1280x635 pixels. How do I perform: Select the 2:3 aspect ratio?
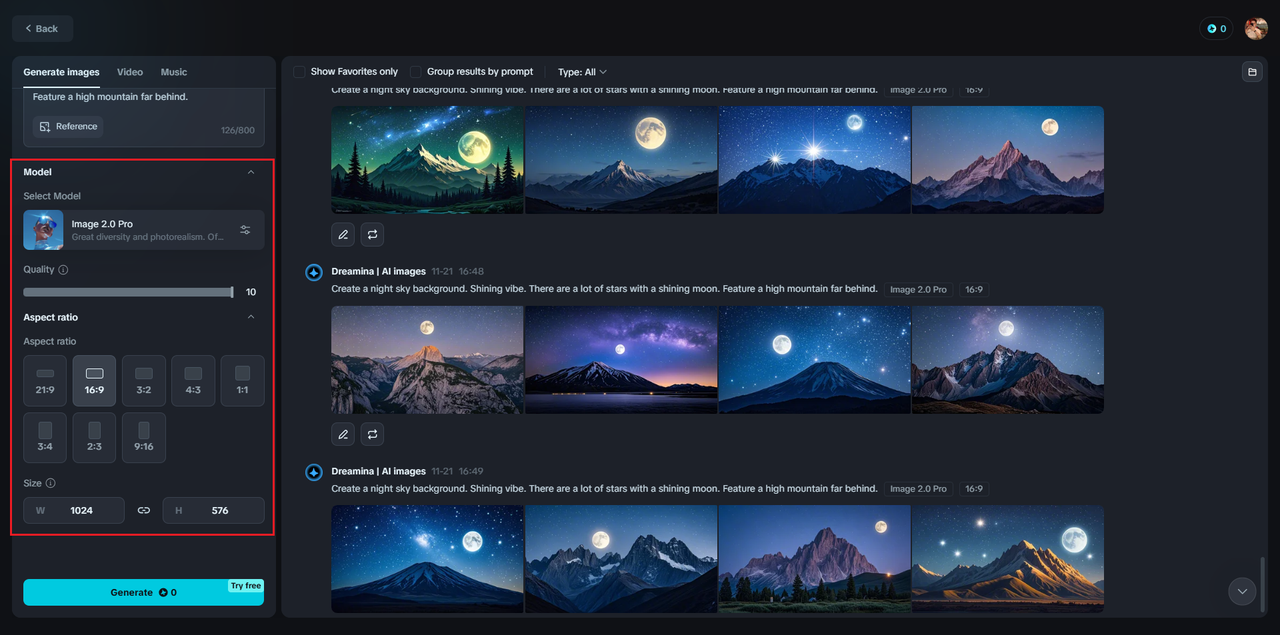click(94, 438)
